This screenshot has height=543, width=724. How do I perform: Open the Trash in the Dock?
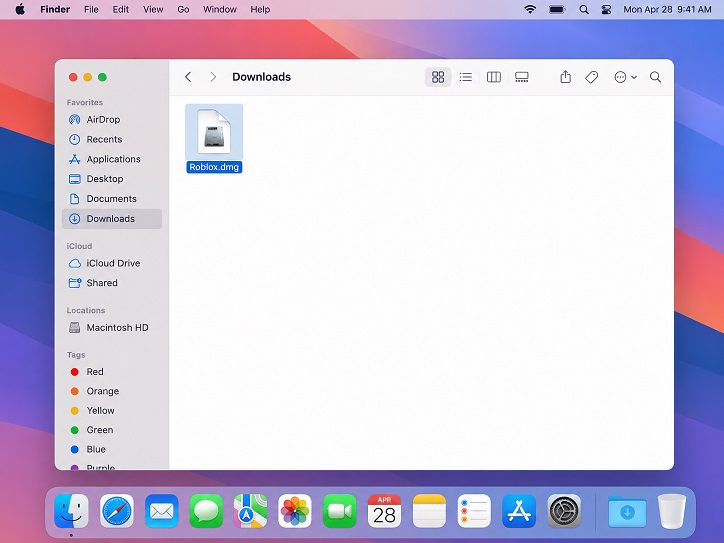(672, 511)
